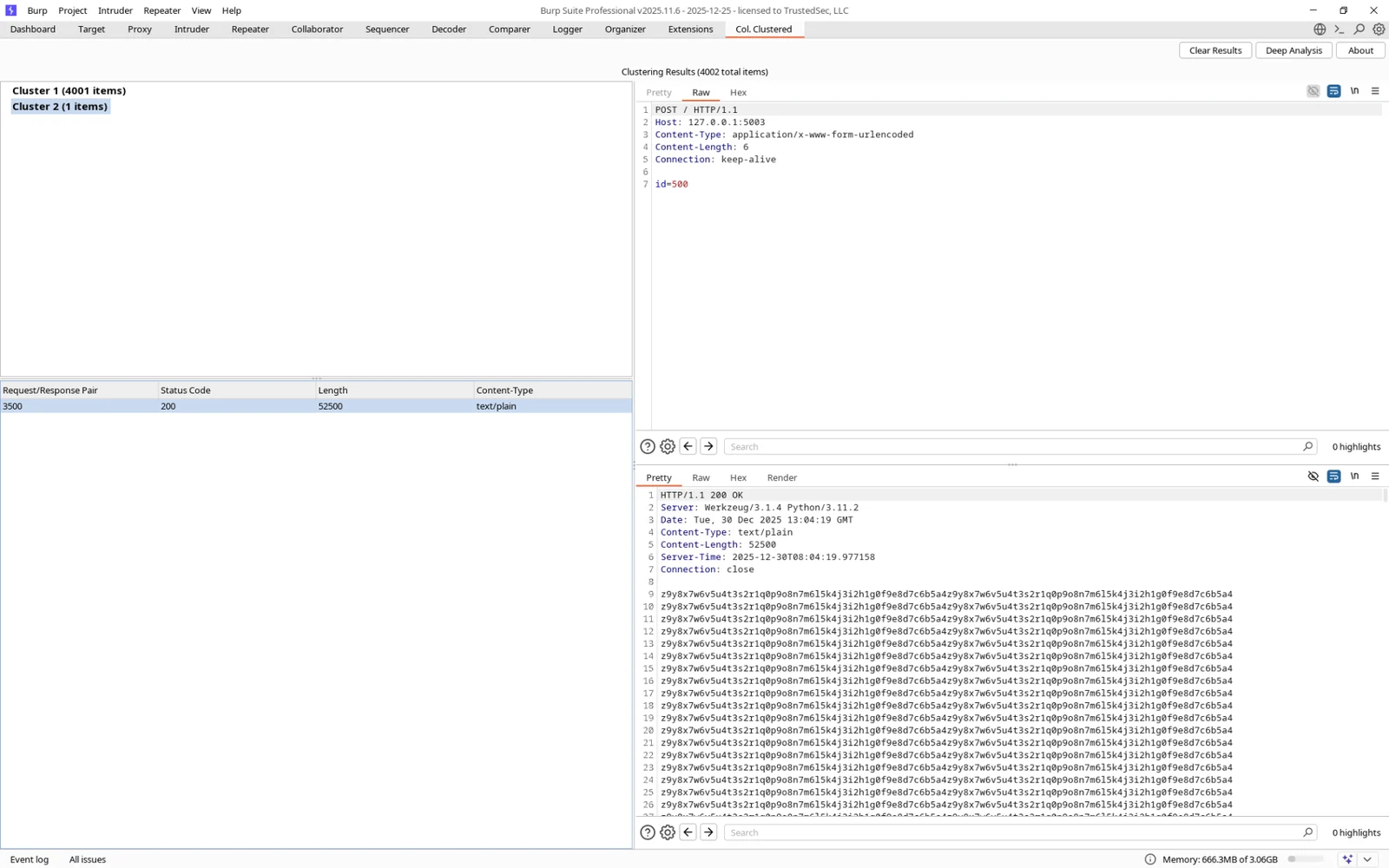Open Burp settings gear in top bar
Viewport: 1389px width, 868px height.
(1379, 30)
